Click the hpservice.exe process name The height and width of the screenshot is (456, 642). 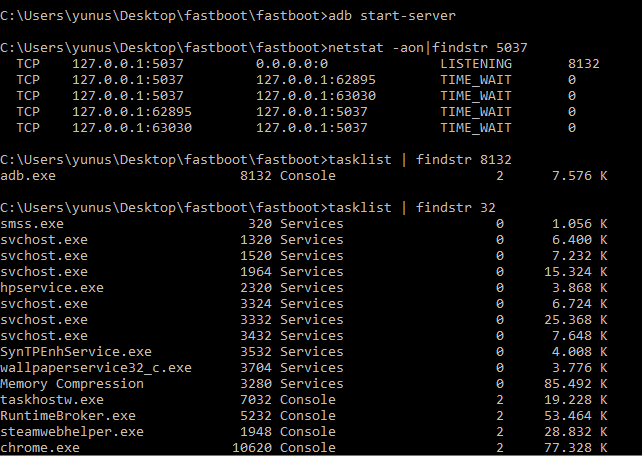point(52,287)
